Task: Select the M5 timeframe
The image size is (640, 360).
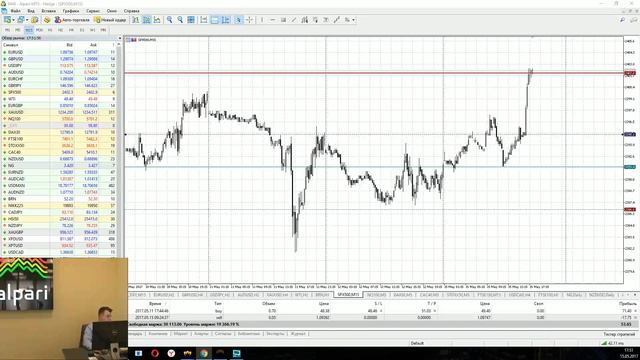Action: click(18, 30)
